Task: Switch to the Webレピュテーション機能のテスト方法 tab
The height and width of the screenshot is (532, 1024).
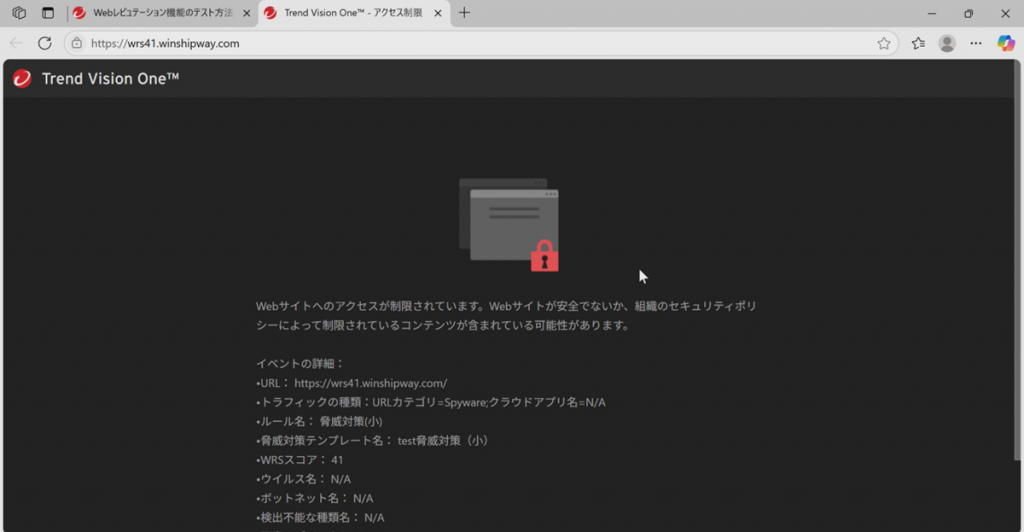Action: pos(160,13)
